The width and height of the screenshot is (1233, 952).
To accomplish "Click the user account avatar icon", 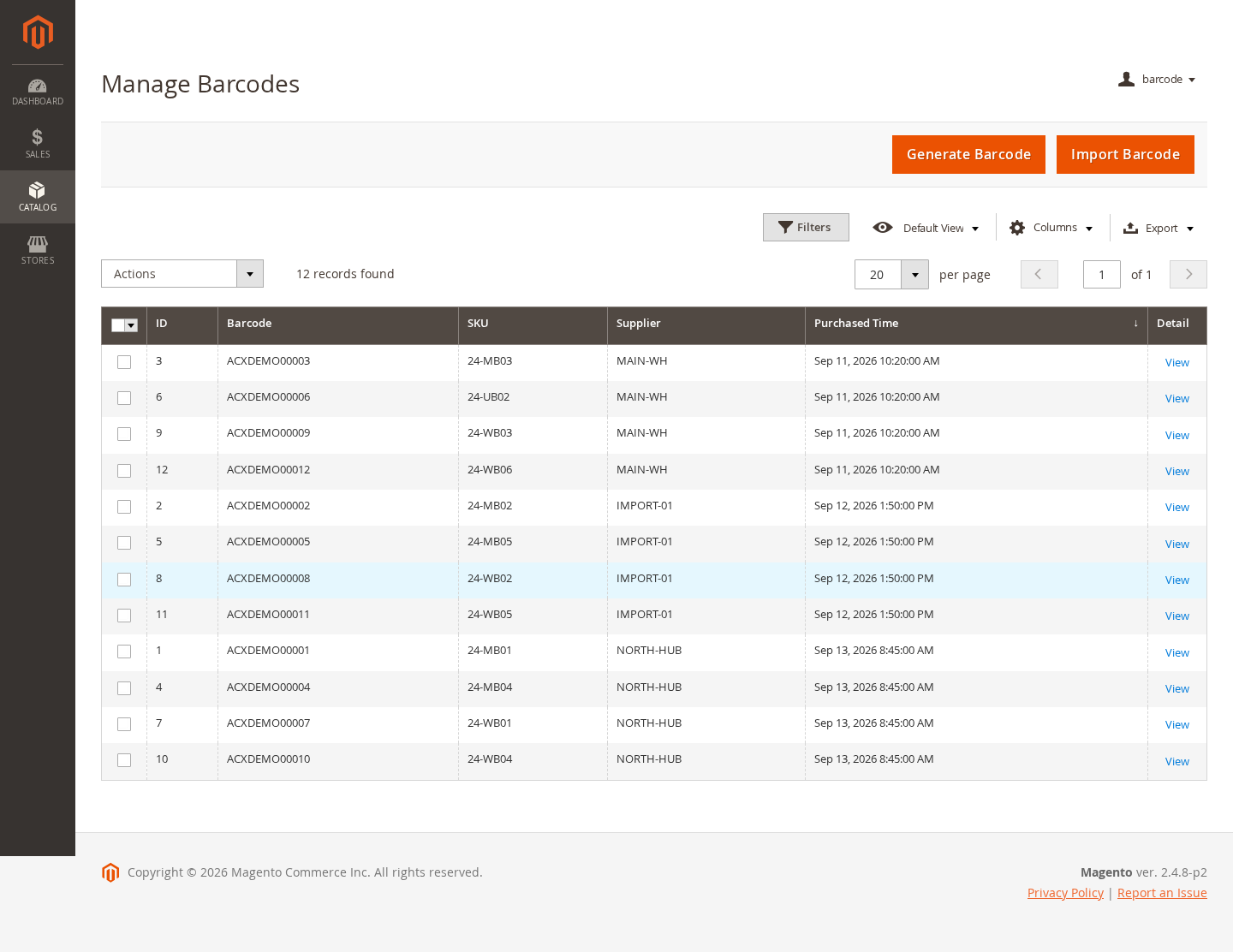I will coord(1127,80).
